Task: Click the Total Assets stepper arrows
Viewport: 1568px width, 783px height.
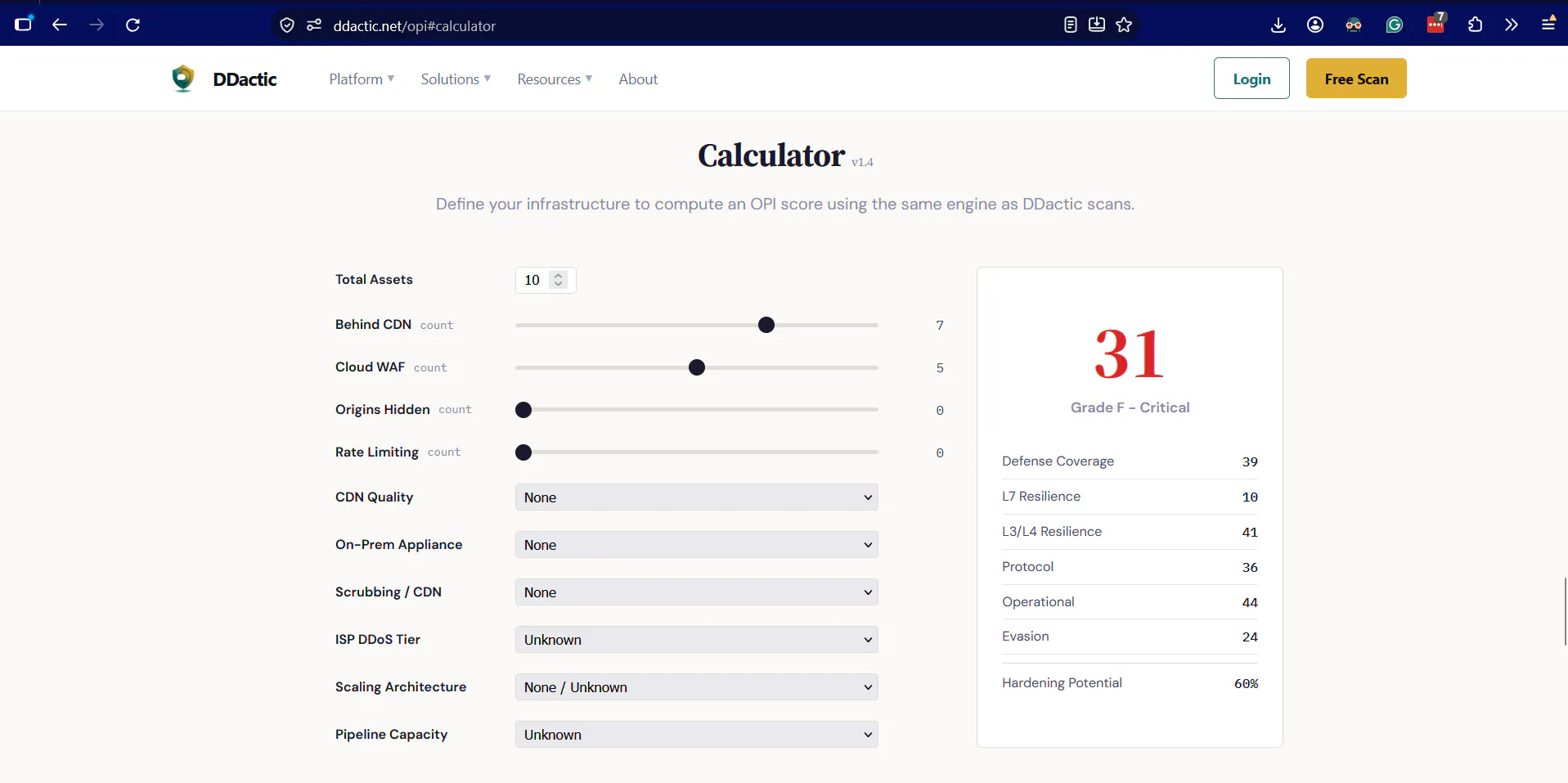Action: (x=559, y=280)
